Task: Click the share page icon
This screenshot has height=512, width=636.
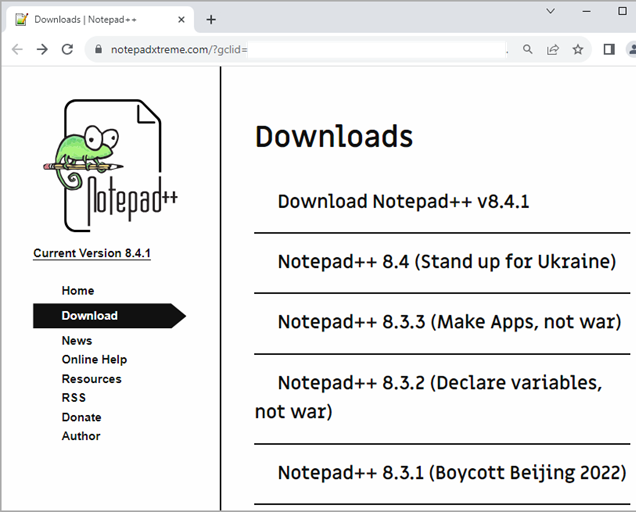Action: 553,49
